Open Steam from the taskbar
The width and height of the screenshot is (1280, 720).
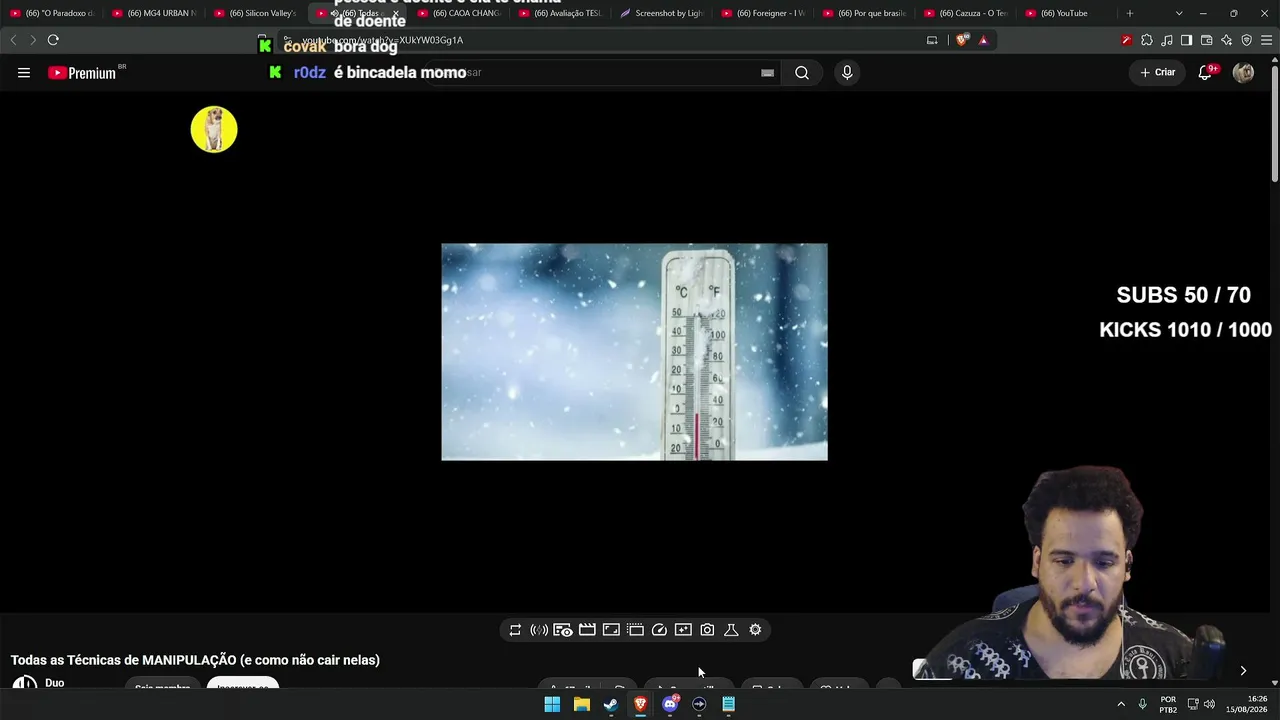(x=611, y=704)
